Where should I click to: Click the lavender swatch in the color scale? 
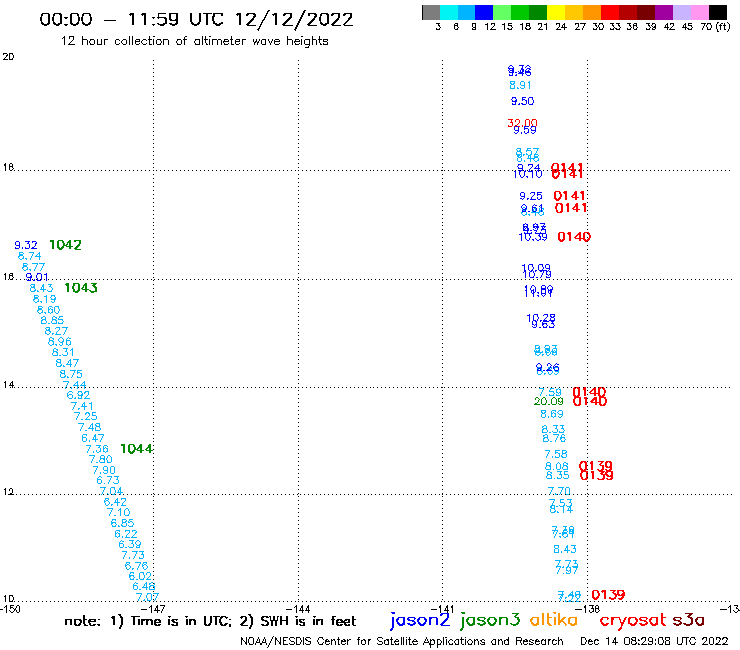pyautogui.click(x=681, y=12)
